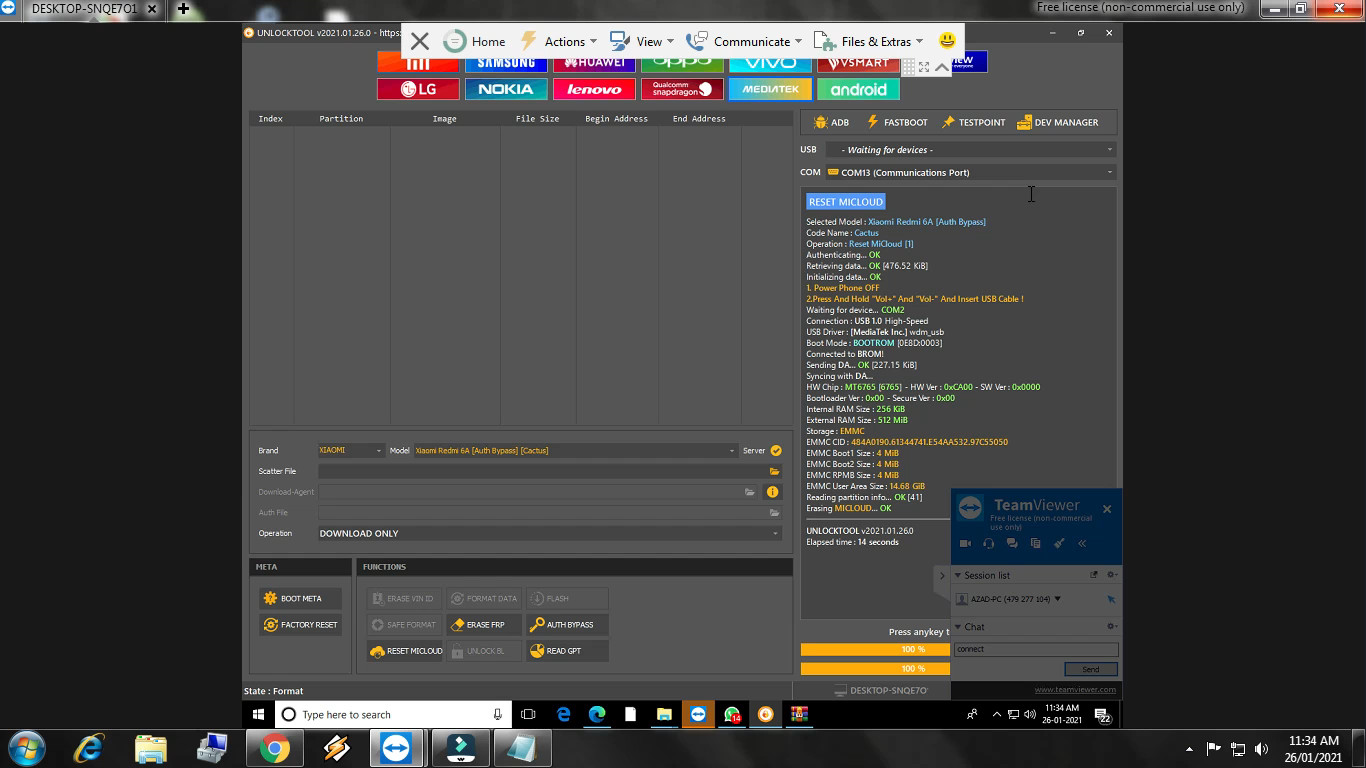This screenshot has height=768, width=1366.
Task: Toggle fullscreen icon in TeamViewer toolbar
Action: point(924,67)
